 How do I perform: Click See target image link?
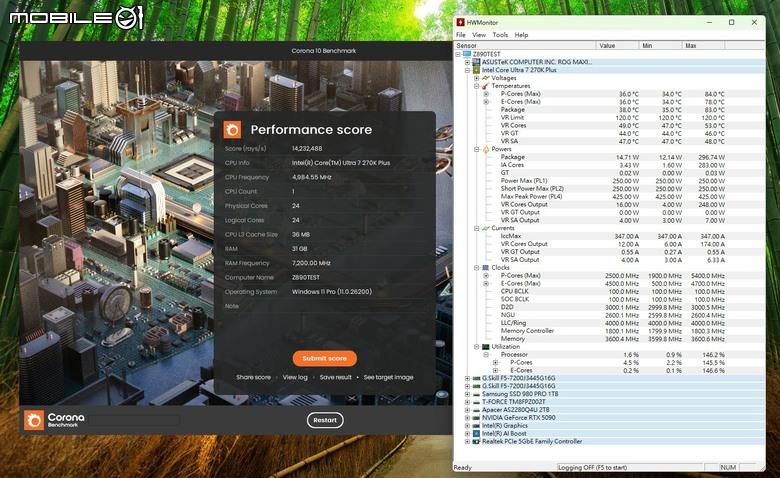389,377
